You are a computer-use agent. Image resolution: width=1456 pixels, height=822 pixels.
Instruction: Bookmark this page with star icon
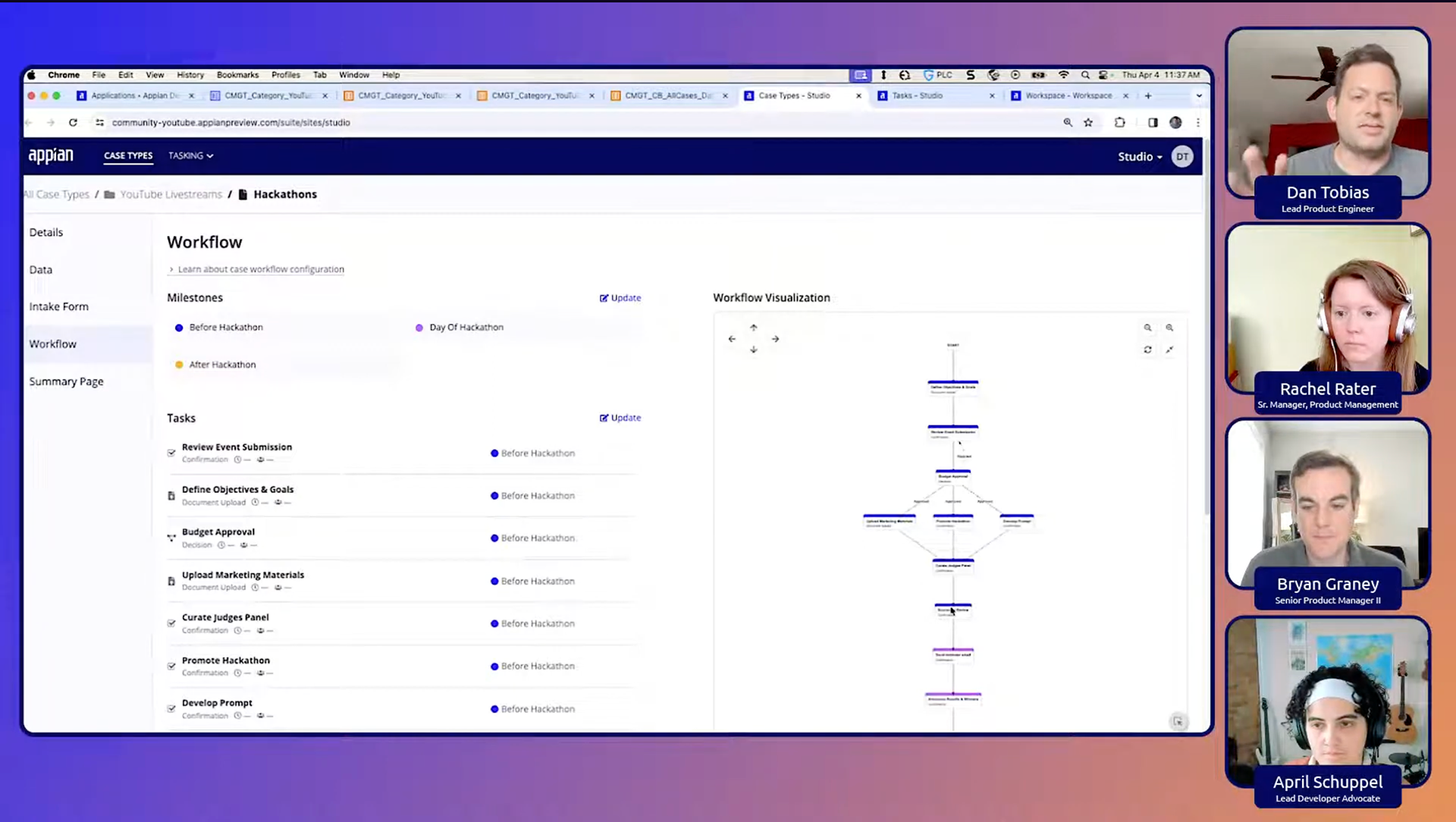1088,122
